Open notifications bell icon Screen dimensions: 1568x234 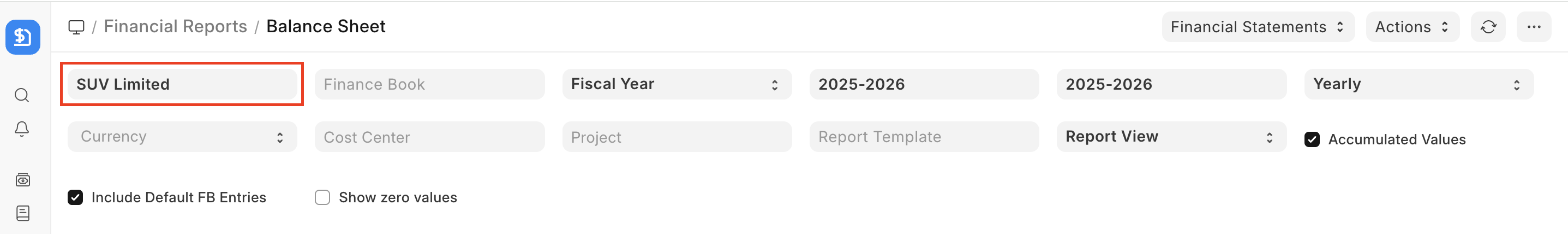click(x=22, y=128)
